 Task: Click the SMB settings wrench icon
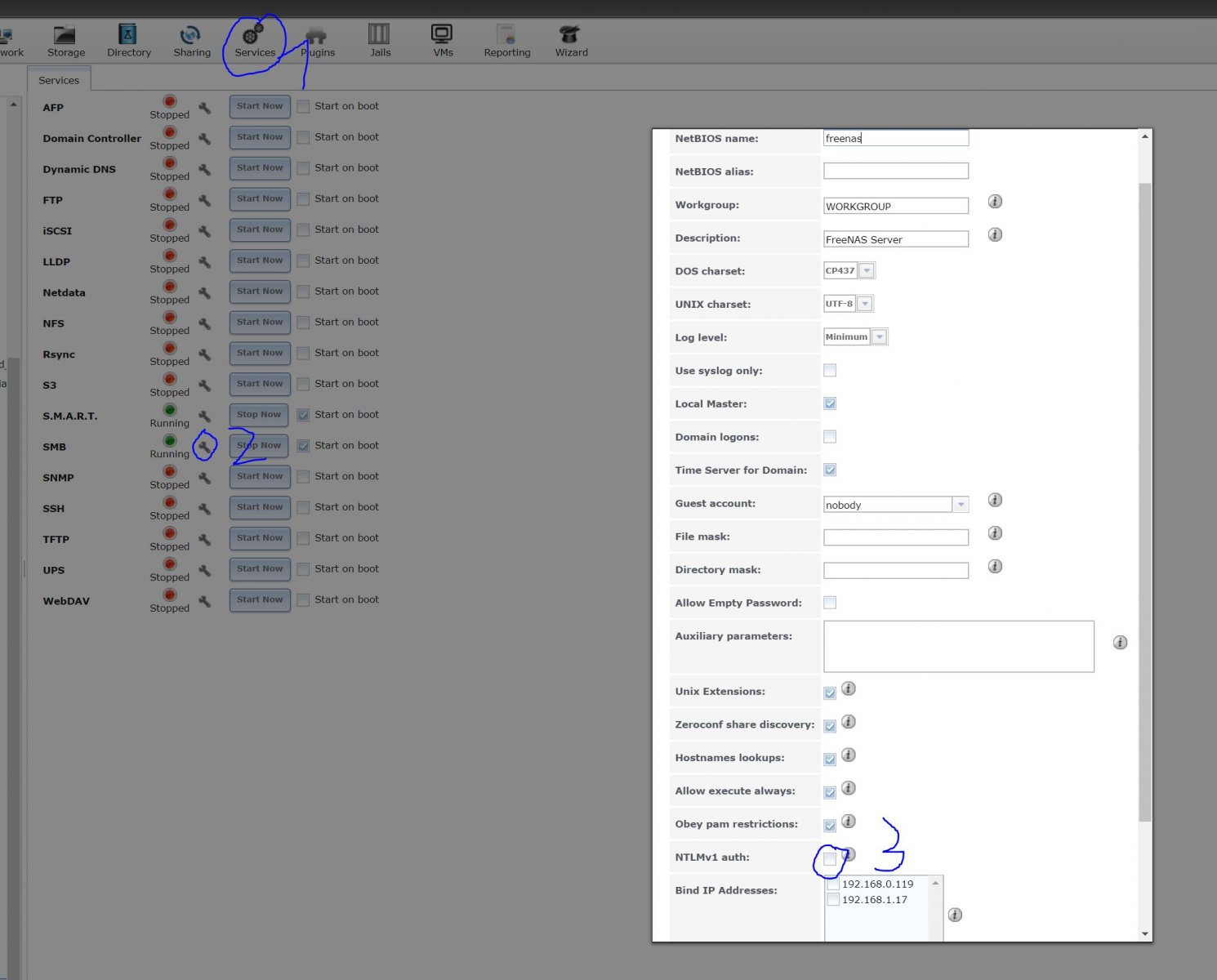click(x=205, y=447)
